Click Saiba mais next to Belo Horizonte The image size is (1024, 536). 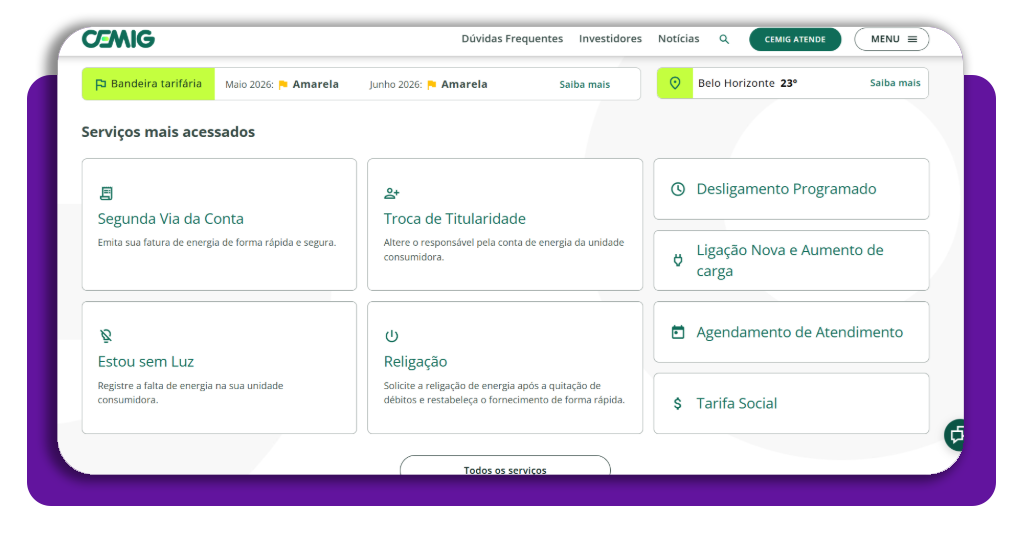point(895,83)
